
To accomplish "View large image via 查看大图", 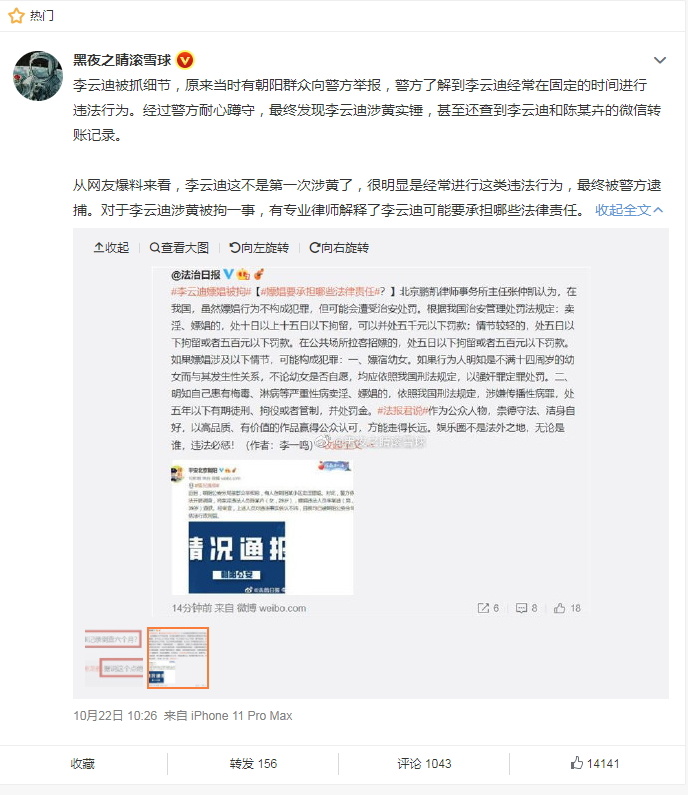I will pos(179,247).
